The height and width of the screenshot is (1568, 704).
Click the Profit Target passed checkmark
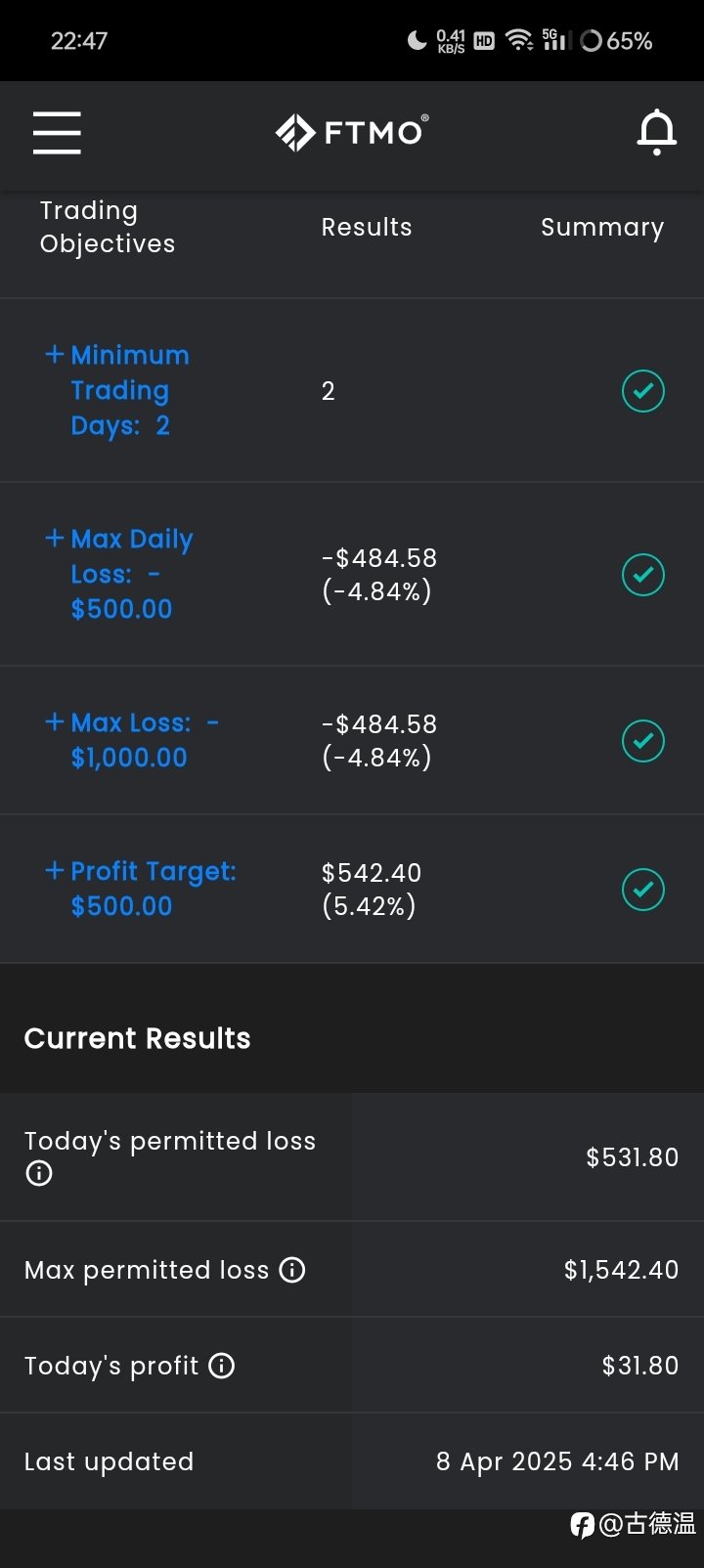643,890
